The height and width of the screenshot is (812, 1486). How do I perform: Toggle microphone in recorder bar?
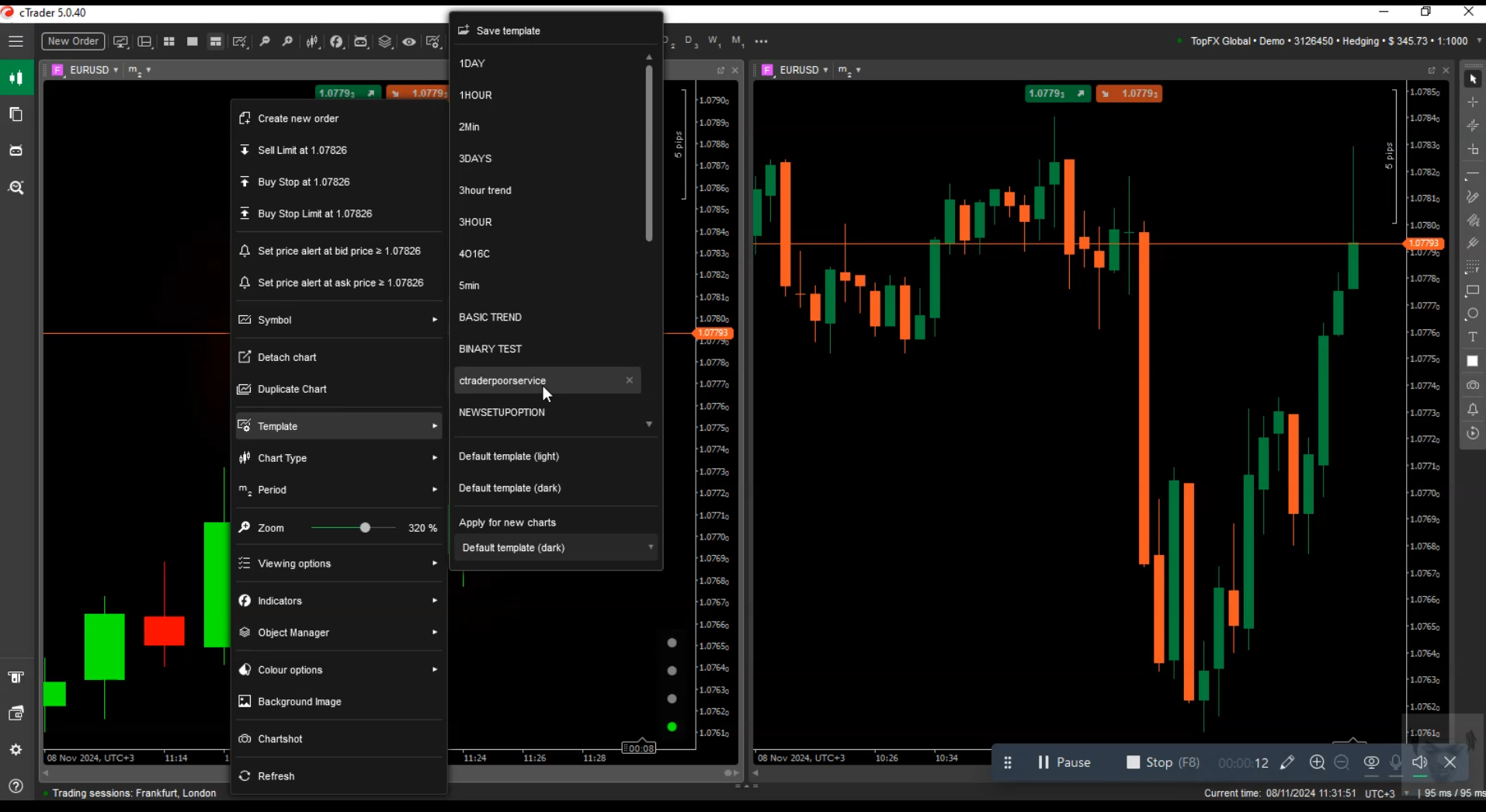click(x=1396, y=762)
